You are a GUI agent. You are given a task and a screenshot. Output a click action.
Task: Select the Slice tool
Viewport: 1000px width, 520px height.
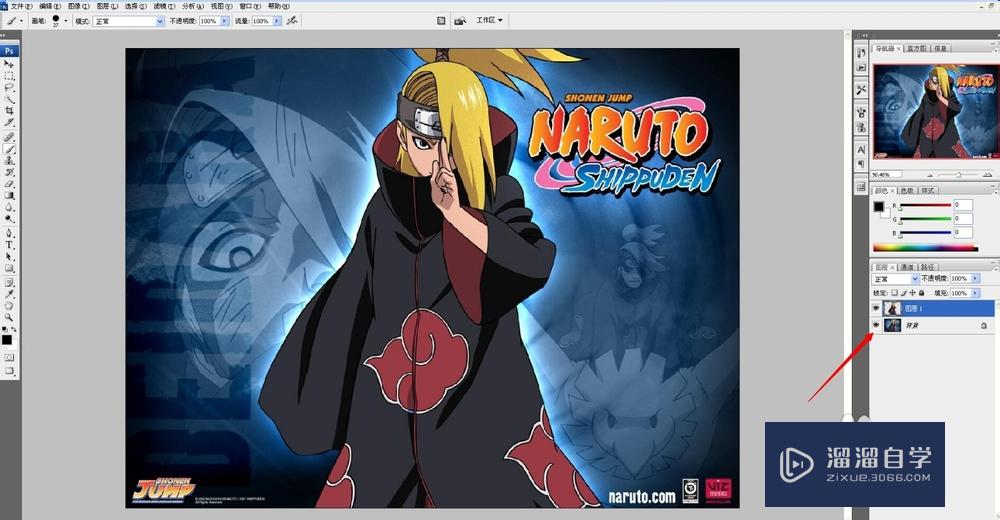pos(8,122)
